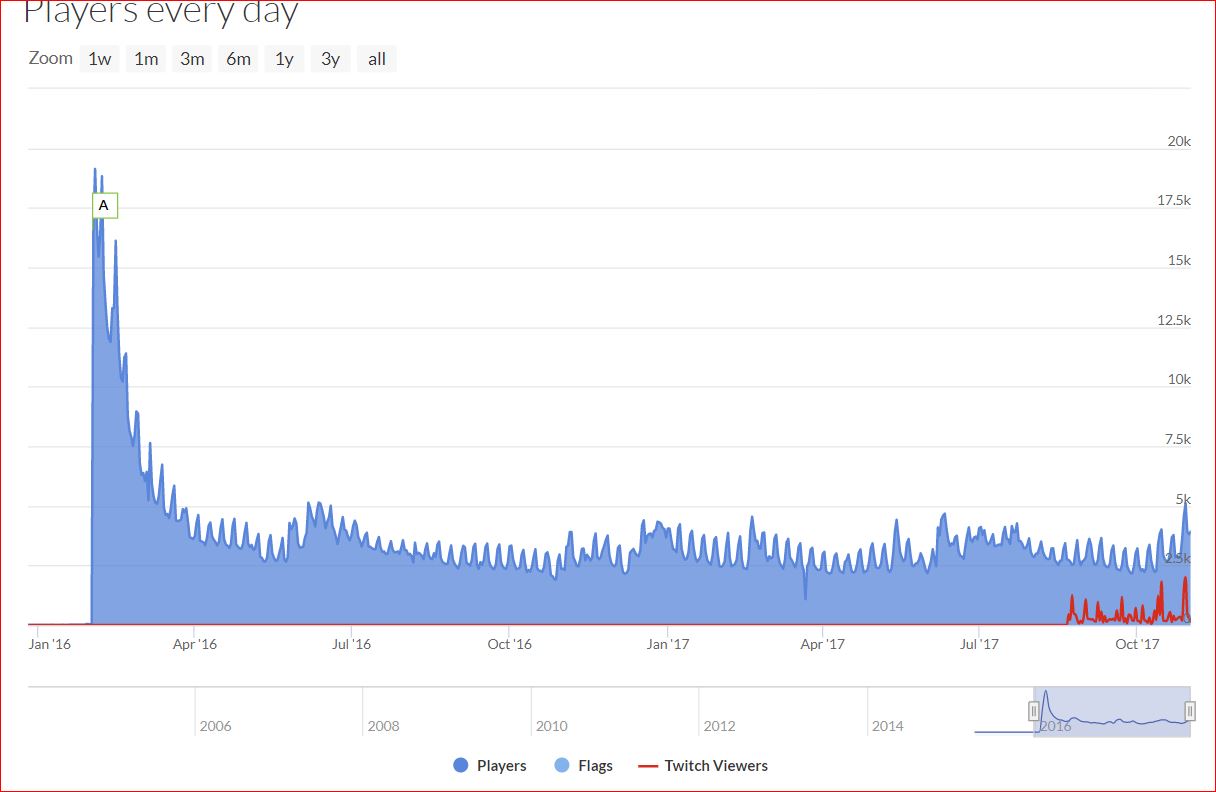This screenshot has width=1216, height=792.
Task: Click the 10k y-axis value
Action: [x=1179, y=379]
